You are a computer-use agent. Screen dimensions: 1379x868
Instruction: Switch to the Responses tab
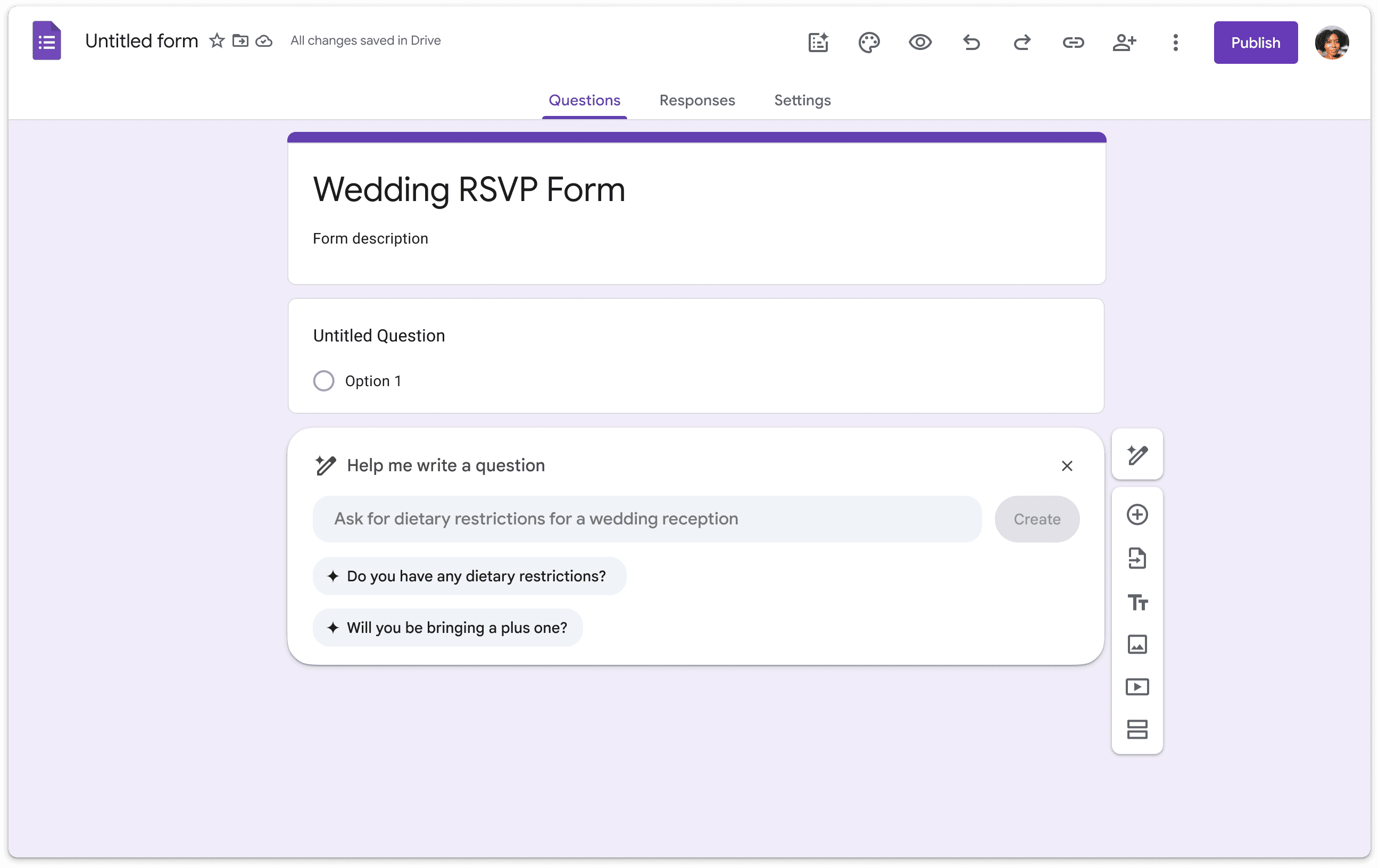click(697, 100)
